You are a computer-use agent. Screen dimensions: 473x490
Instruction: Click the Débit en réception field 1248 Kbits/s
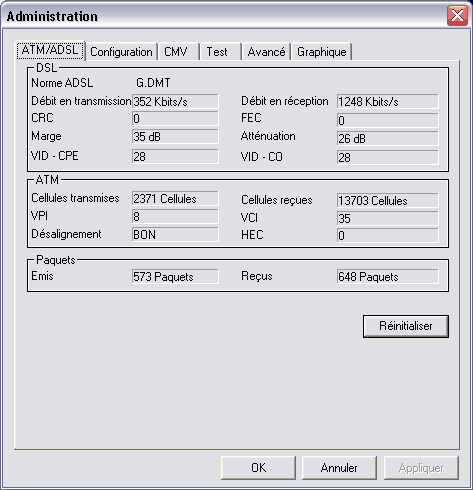pos(387,101)
